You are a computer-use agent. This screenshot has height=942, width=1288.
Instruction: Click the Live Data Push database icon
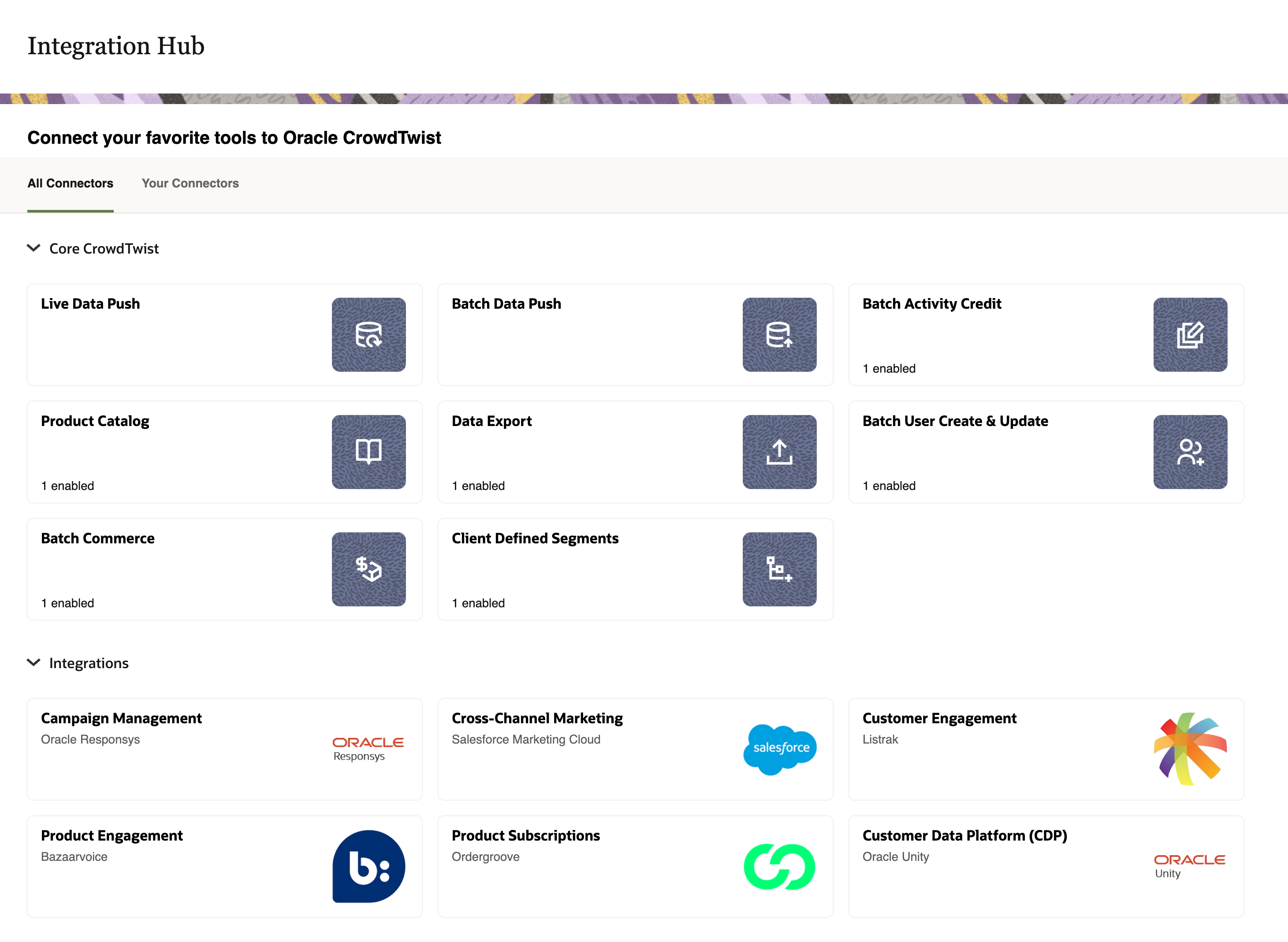[369, 335]
